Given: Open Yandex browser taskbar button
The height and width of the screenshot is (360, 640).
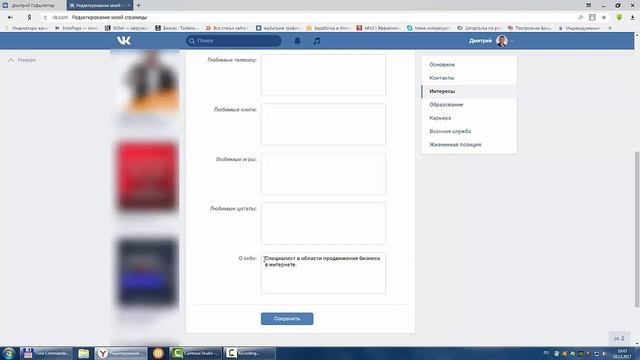Looking at the screenshot, I should [121, 353].
